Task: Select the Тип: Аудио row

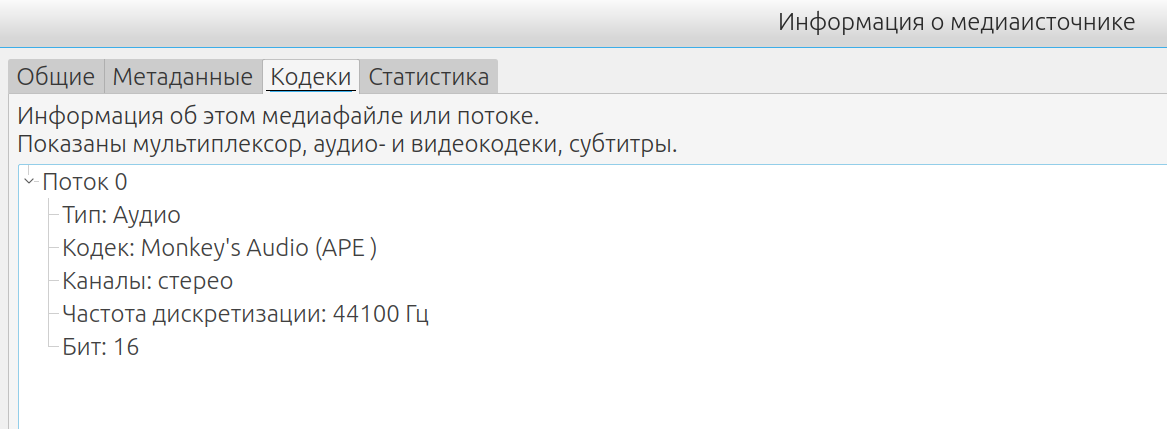Action: 120,215
